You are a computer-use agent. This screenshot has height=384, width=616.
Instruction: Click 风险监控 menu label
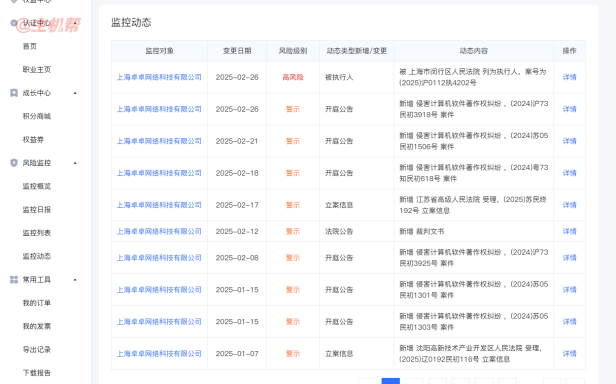tap(37, 163)
